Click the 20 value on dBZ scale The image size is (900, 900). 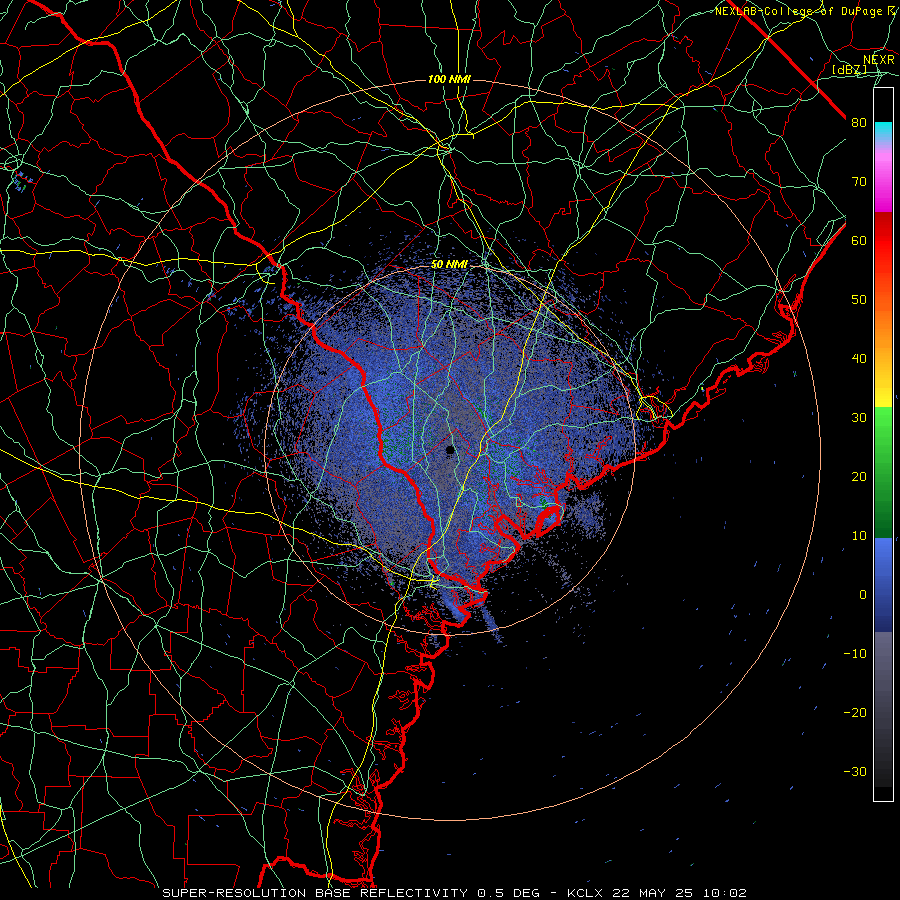click(859, 477)
